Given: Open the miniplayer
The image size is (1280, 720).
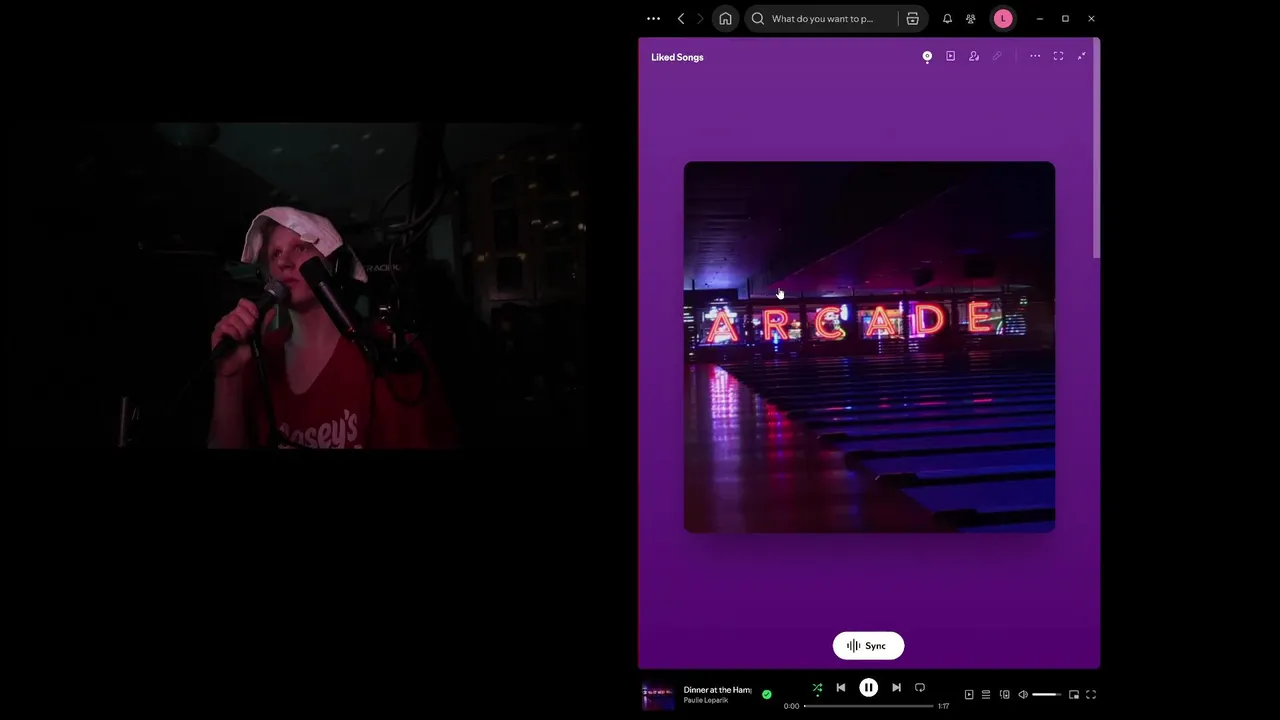Looking at the screenshot, I should click(1074, 695).
